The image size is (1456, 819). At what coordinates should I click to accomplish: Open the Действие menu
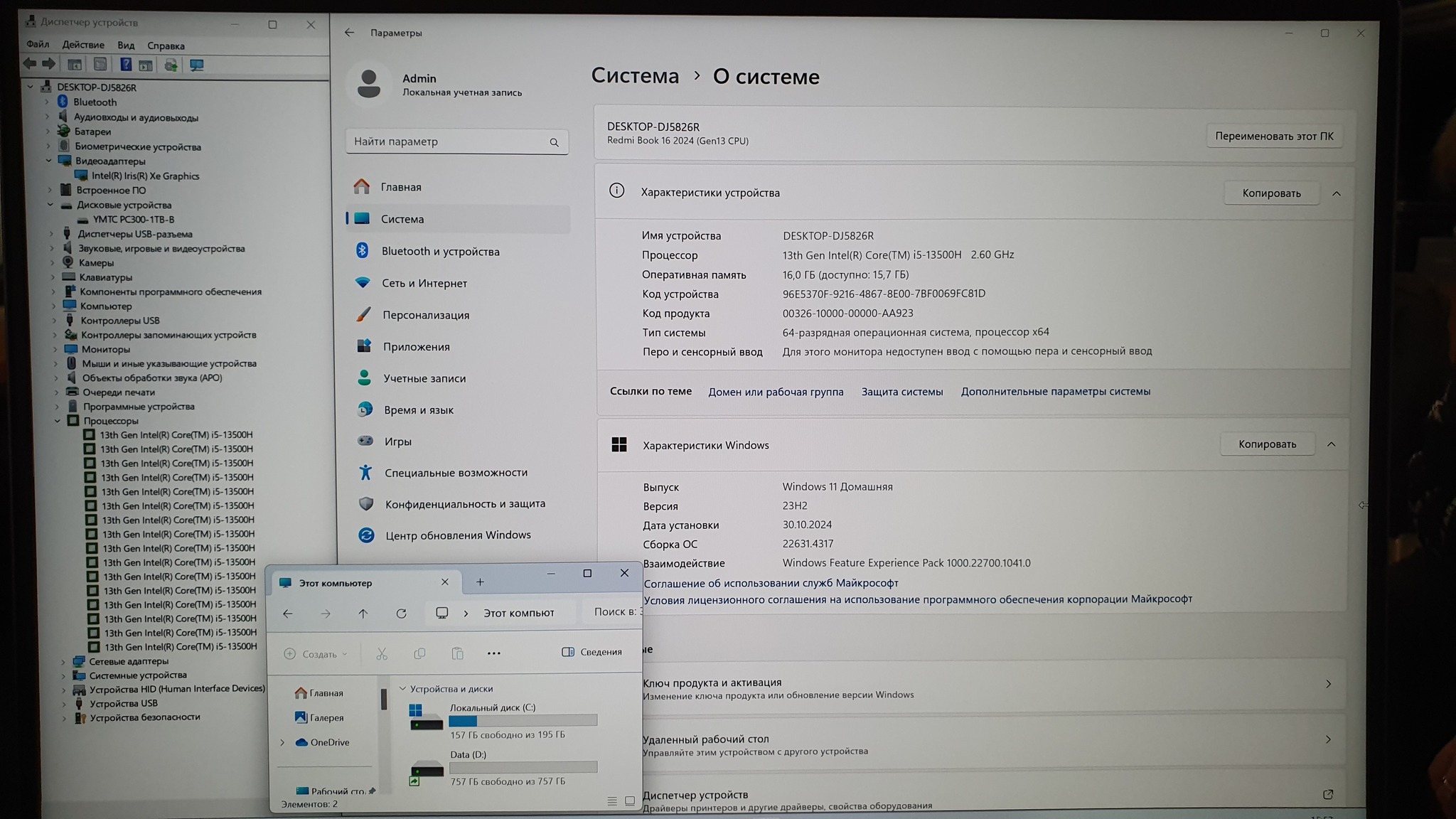coord(83,45)
